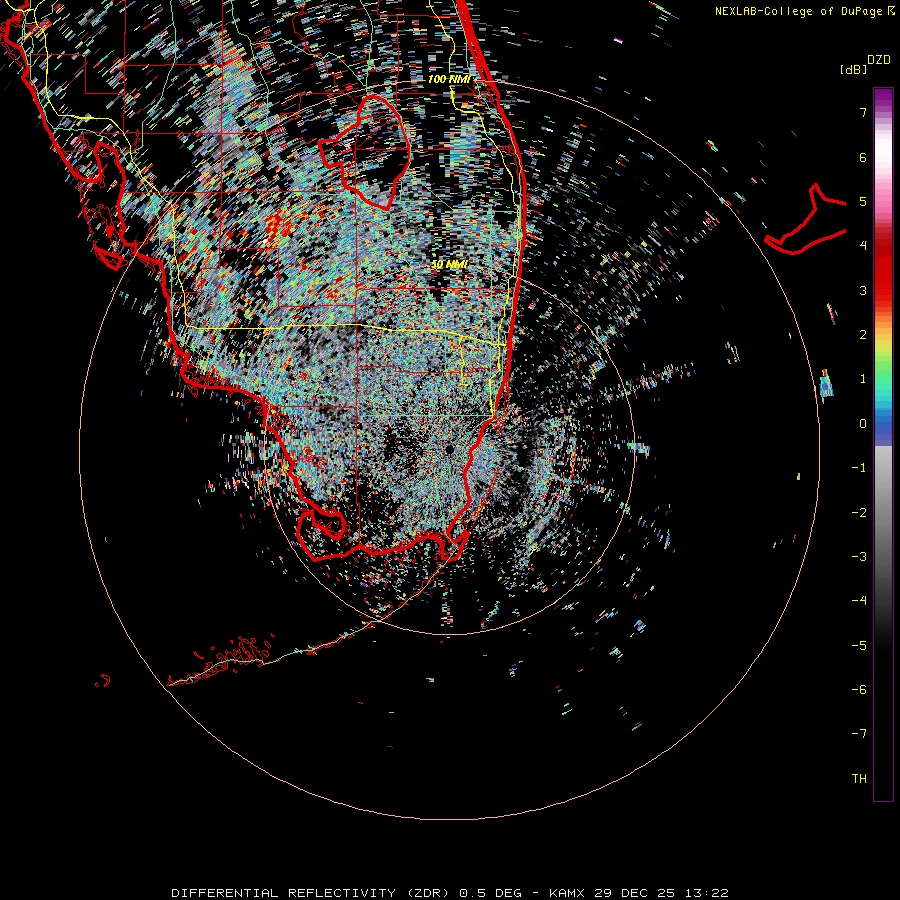Select the -1 value on color scale
The width and height of the screenshot is (900, 900).
(859, 468)
